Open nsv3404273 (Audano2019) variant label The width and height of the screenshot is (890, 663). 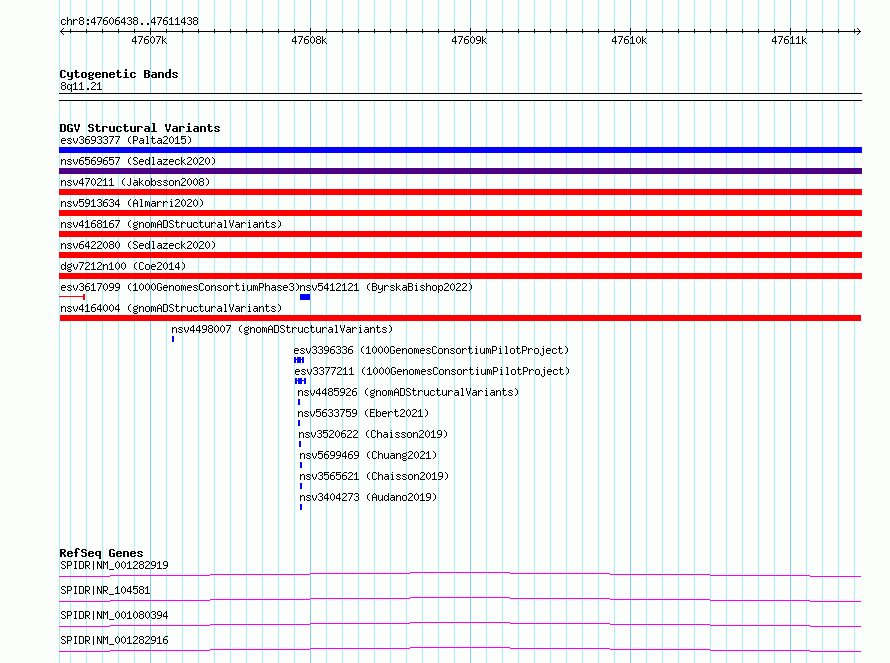(368, 497)
